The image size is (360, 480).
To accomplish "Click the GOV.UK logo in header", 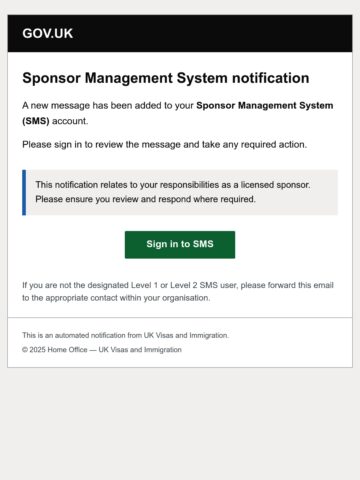I will [x=48, y=33].
